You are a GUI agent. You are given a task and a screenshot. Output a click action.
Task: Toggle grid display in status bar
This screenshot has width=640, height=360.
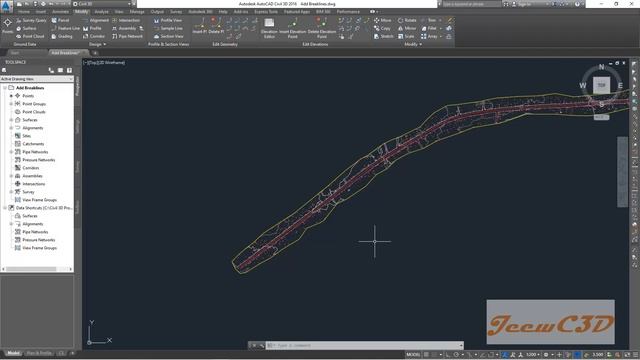pyautogui.click(x=427, y=355)
